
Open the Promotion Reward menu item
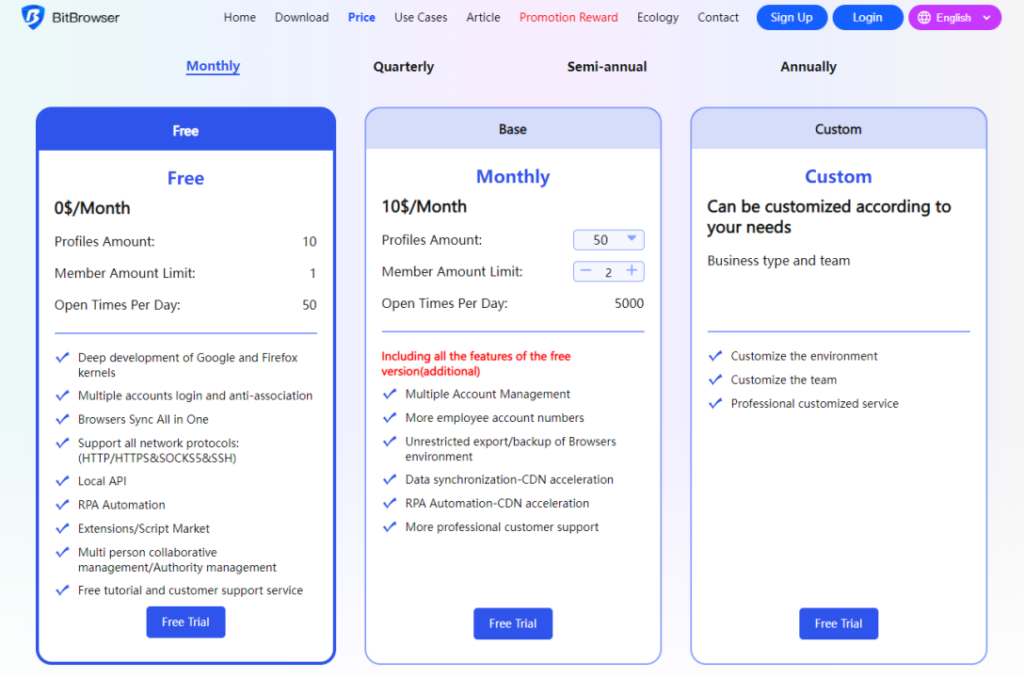click(568, 18)
